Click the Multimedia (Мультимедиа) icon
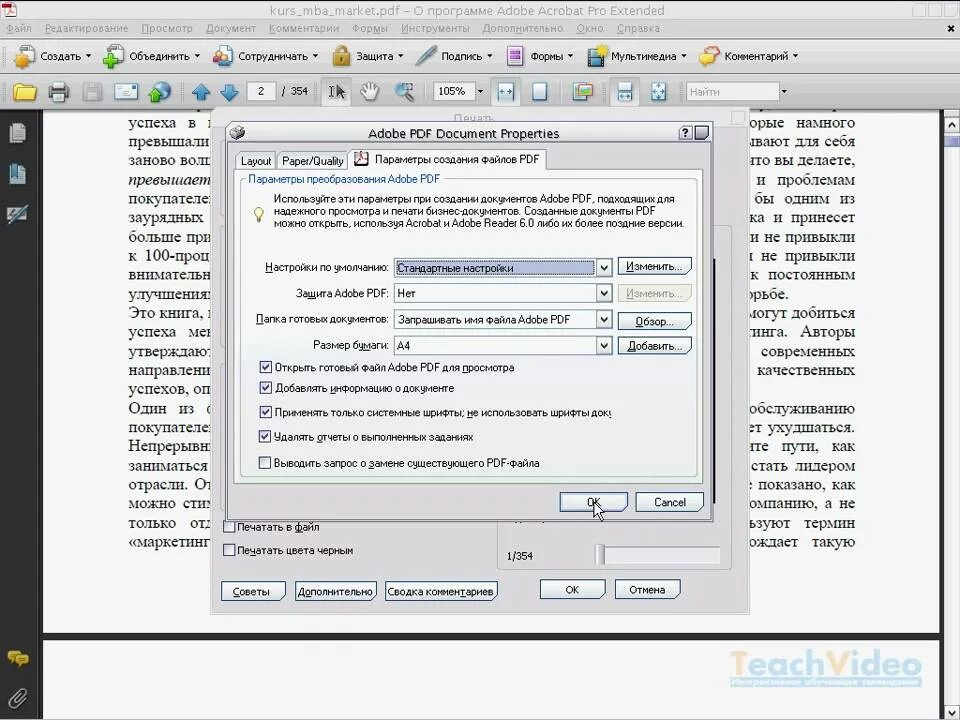 (x=597, y=56)
